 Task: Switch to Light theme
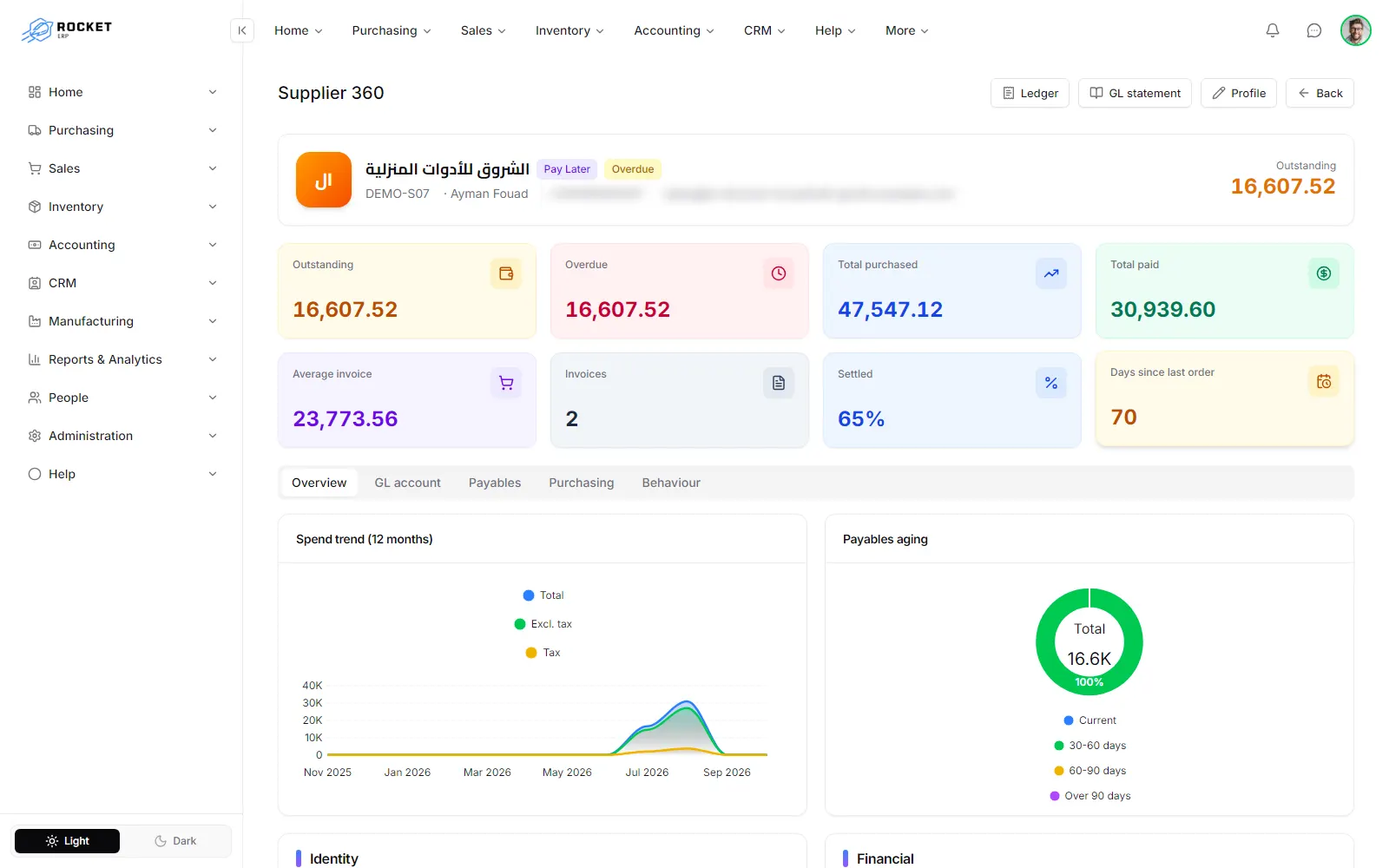pyautogui.click(x=68, y=841)
